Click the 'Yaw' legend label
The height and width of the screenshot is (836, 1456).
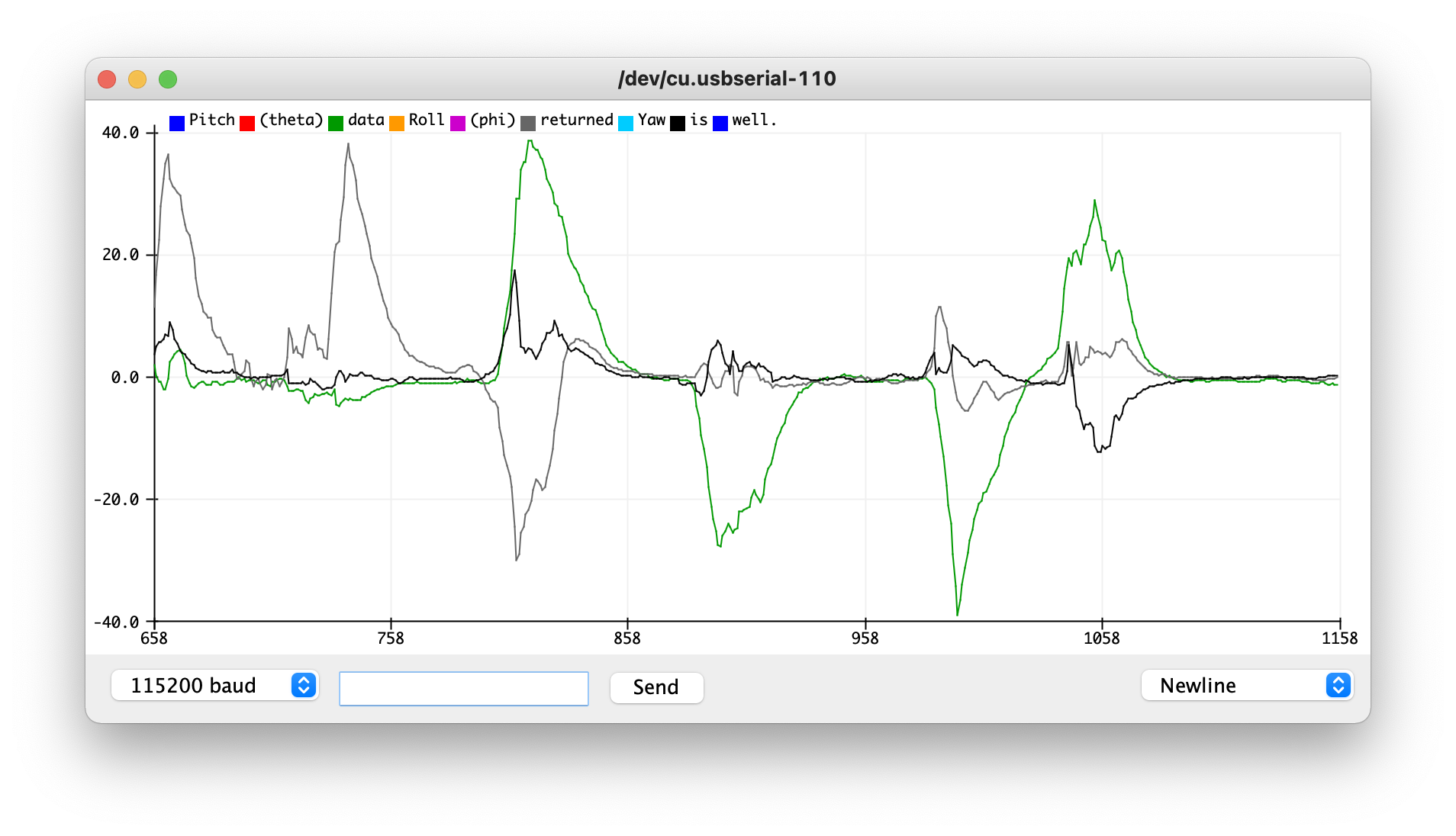[652, 120]
